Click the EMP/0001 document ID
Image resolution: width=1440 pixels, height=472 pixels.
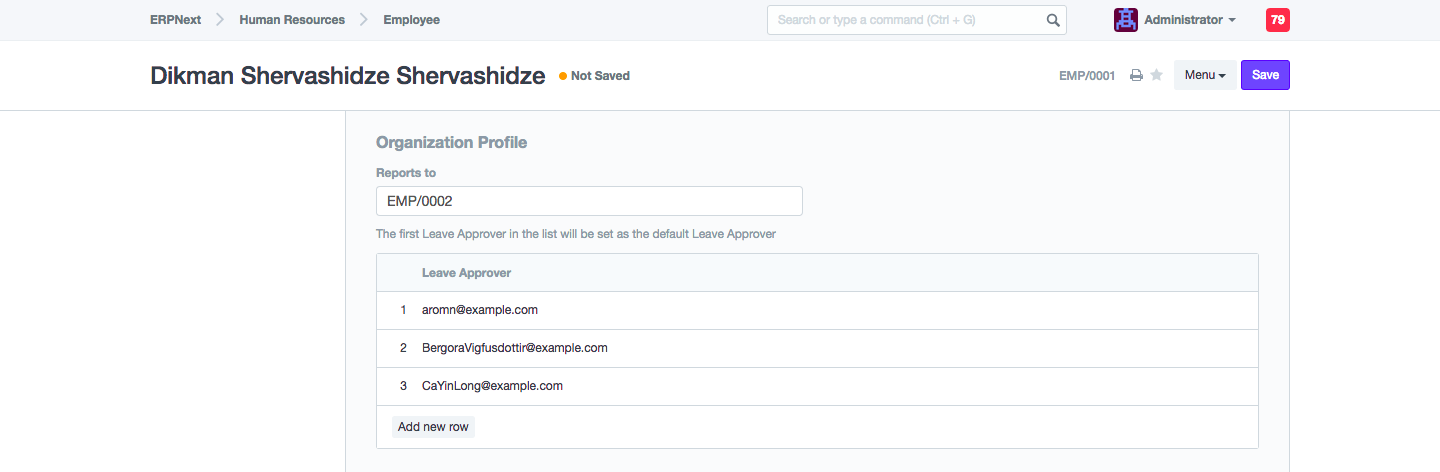coord(1087,76)
